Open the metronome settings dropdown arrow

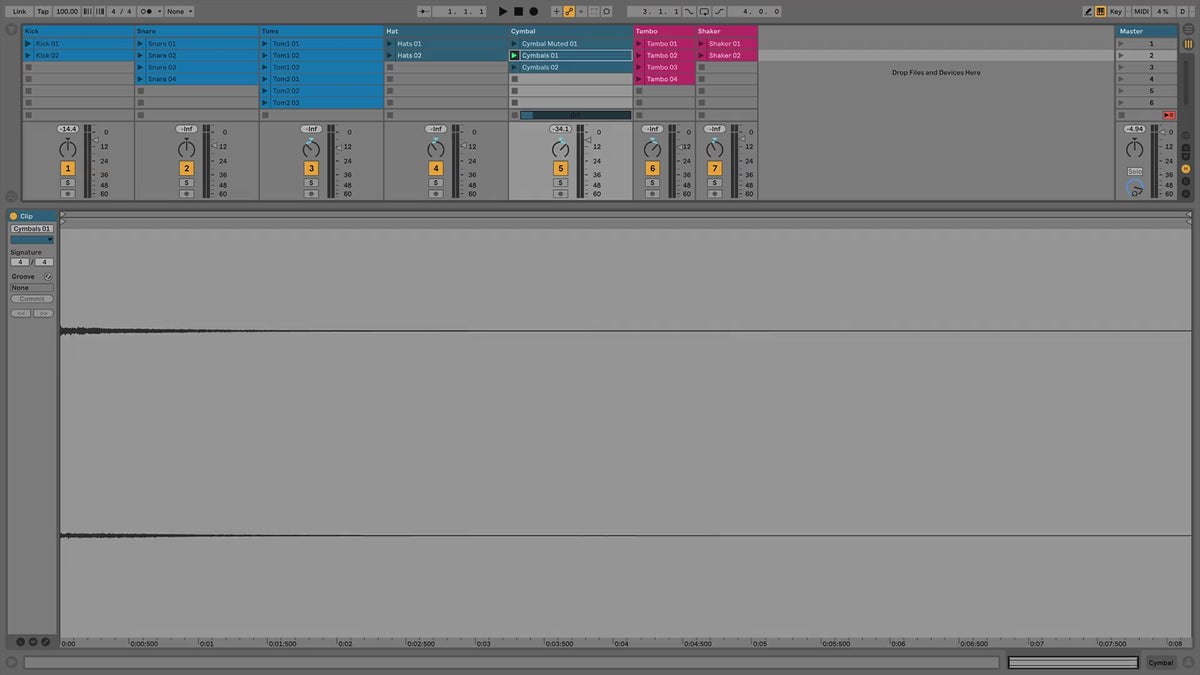point(158,11)
